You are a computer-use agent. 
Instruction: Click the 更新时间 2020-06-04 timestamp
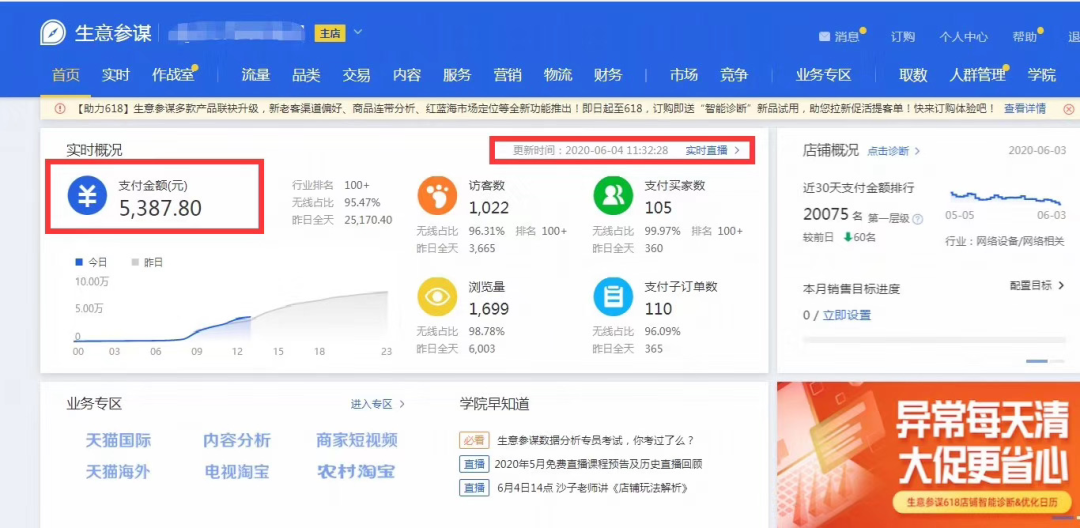coord(591,150)
